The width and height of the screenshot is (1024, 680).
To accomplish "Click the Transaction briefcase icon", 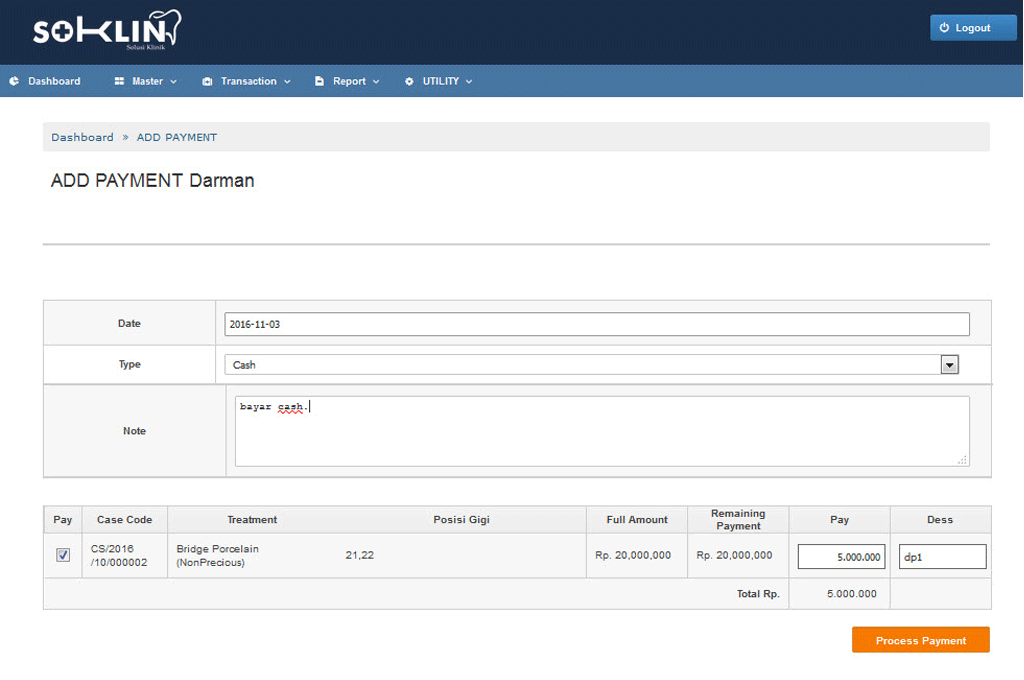I will click(x=207, y=81).
